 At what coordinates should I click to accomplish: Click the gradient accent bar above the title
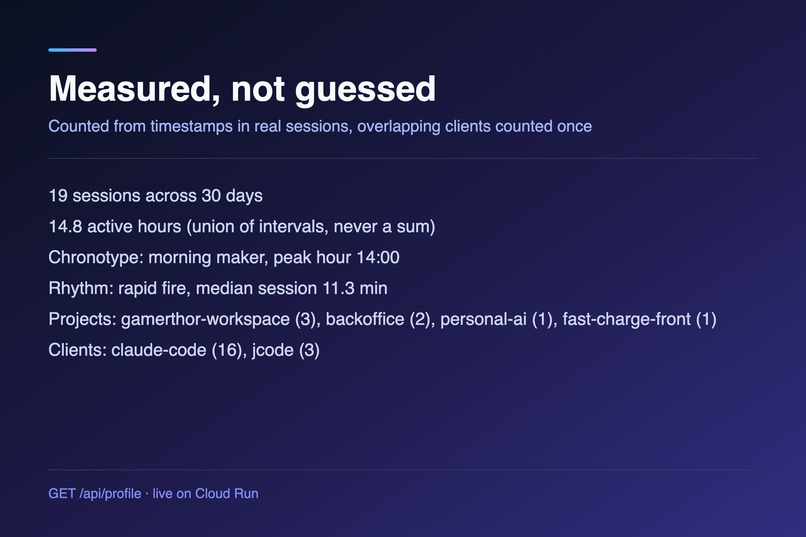pyautogui.click(x=72, y=50)
